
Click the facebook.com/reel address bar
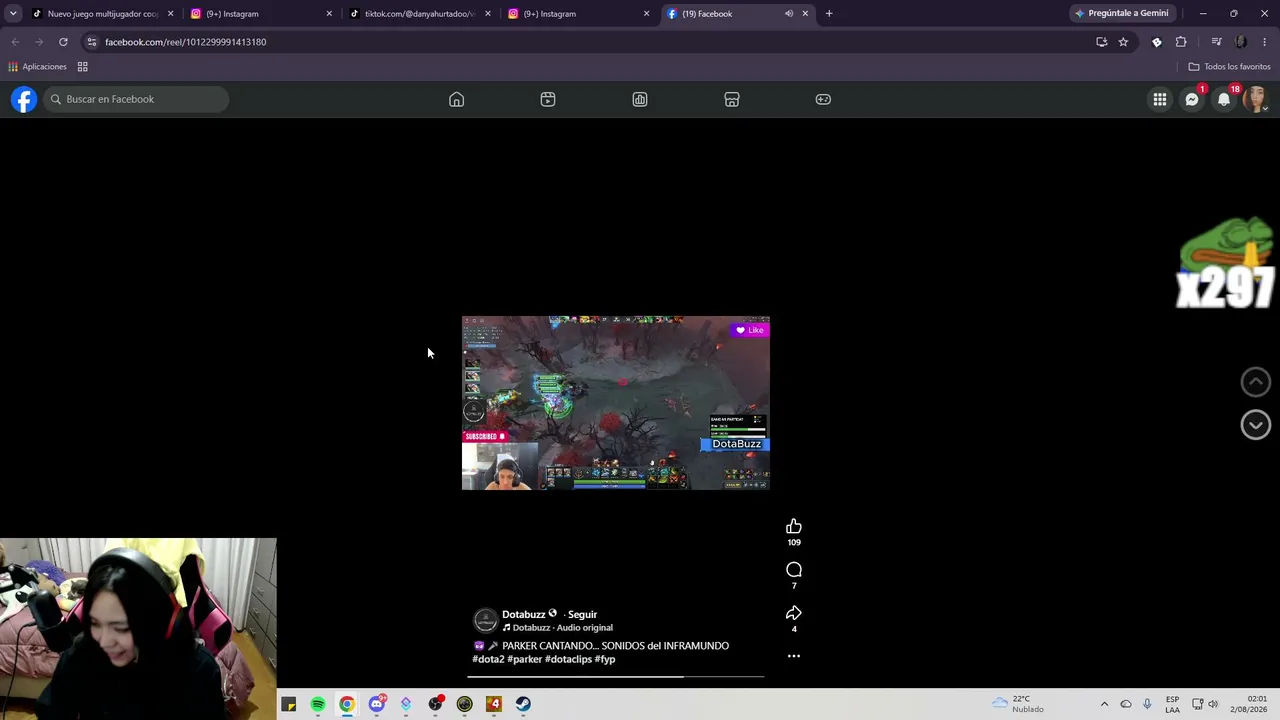click(x=590, y=42)
